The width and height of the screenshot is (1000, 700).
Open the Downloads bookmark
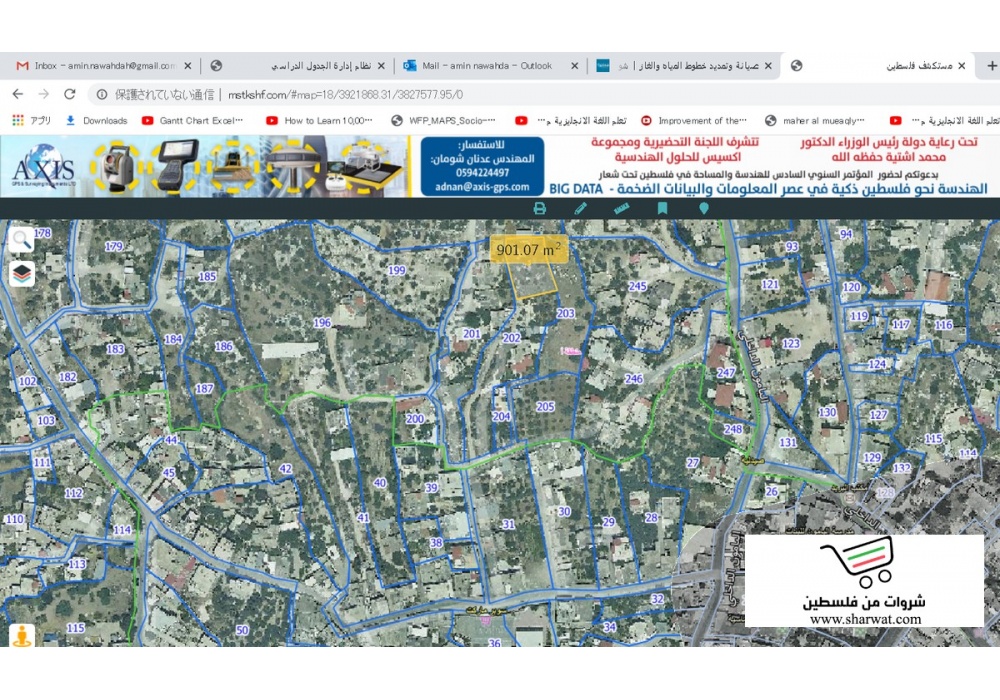click(96, 120)
